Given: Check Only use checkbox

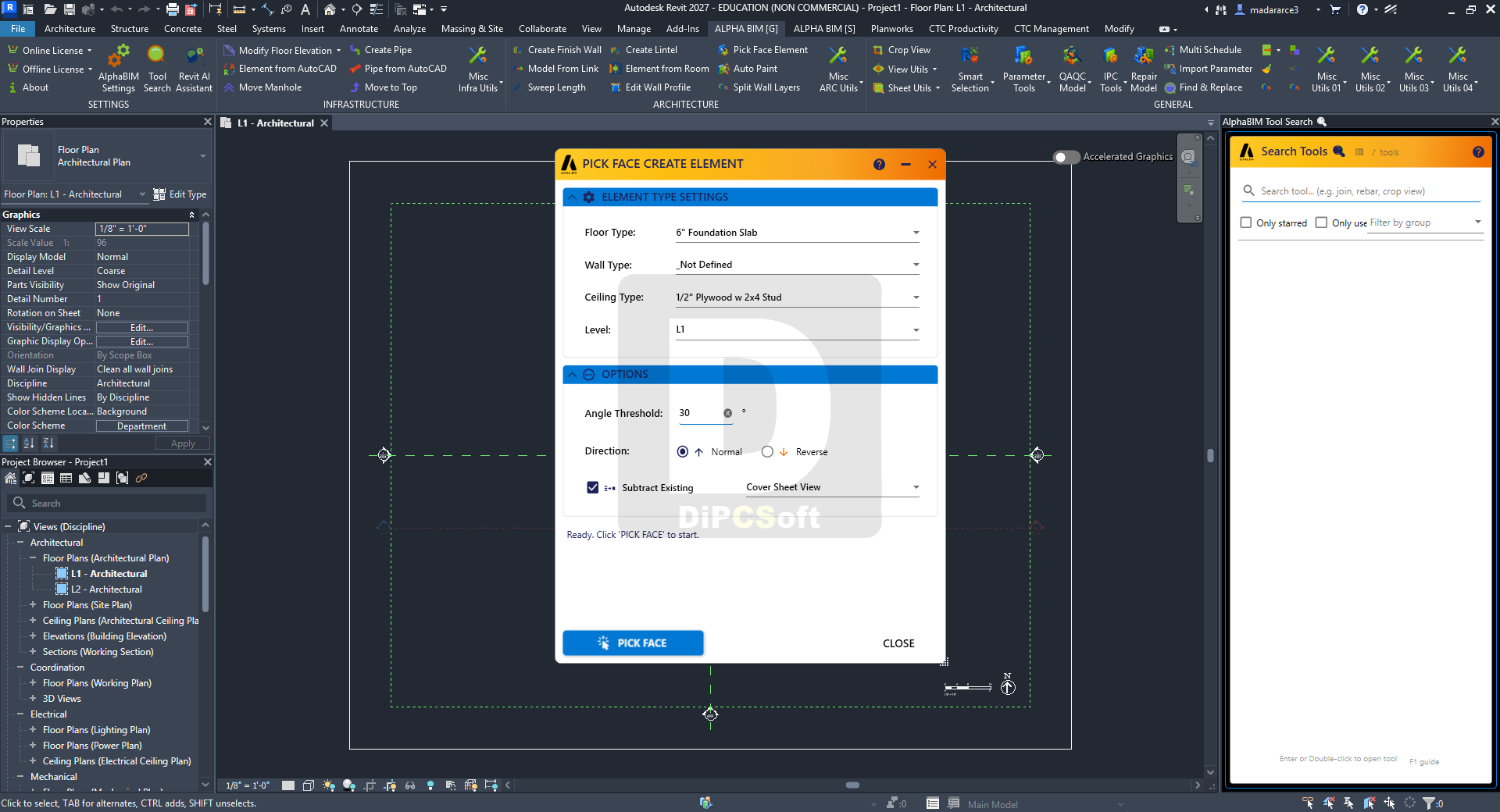Looking at the screenshot, I should tap(1321, 223).
